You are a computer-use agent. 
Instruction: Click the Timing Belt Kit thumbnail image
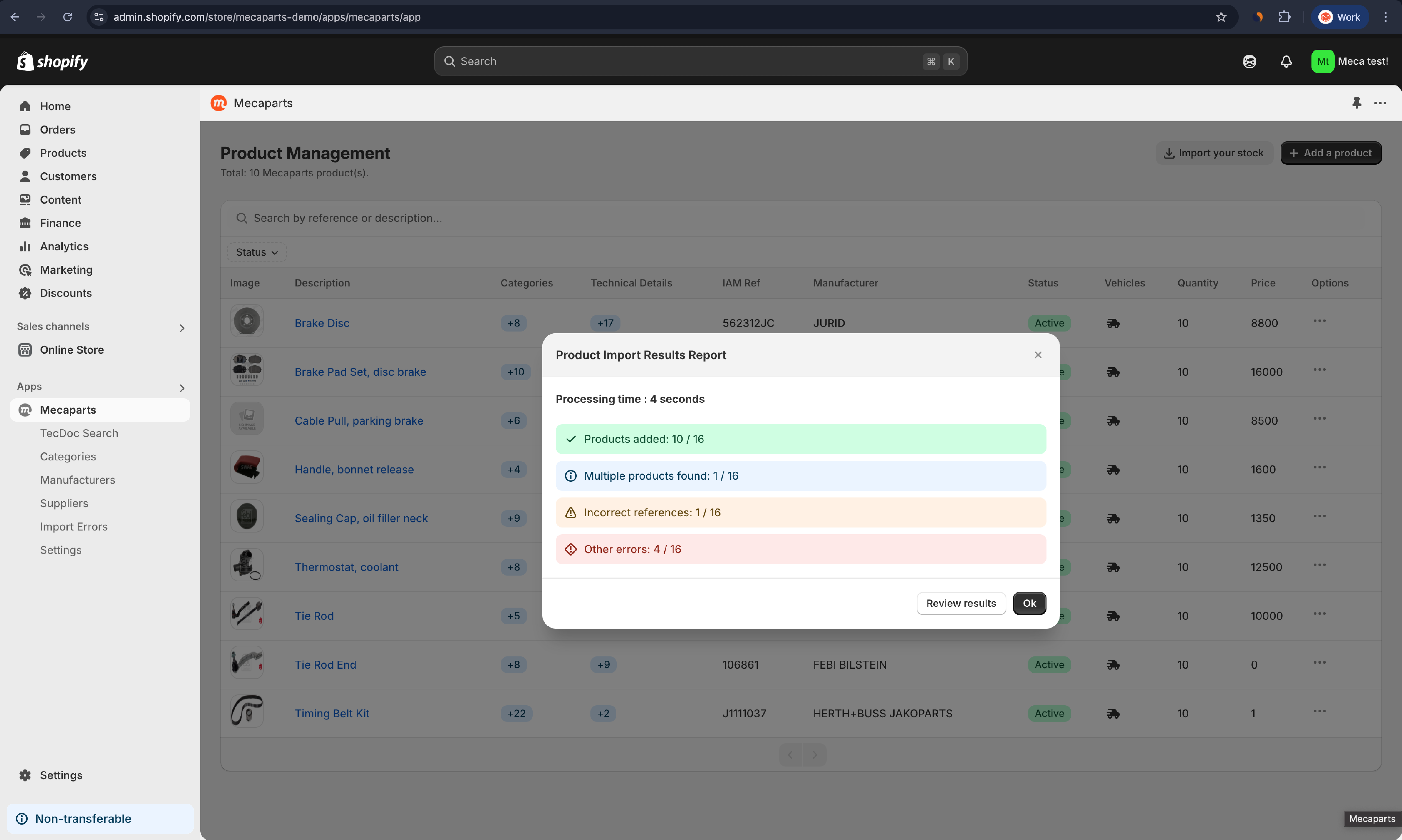coord(247,711)
